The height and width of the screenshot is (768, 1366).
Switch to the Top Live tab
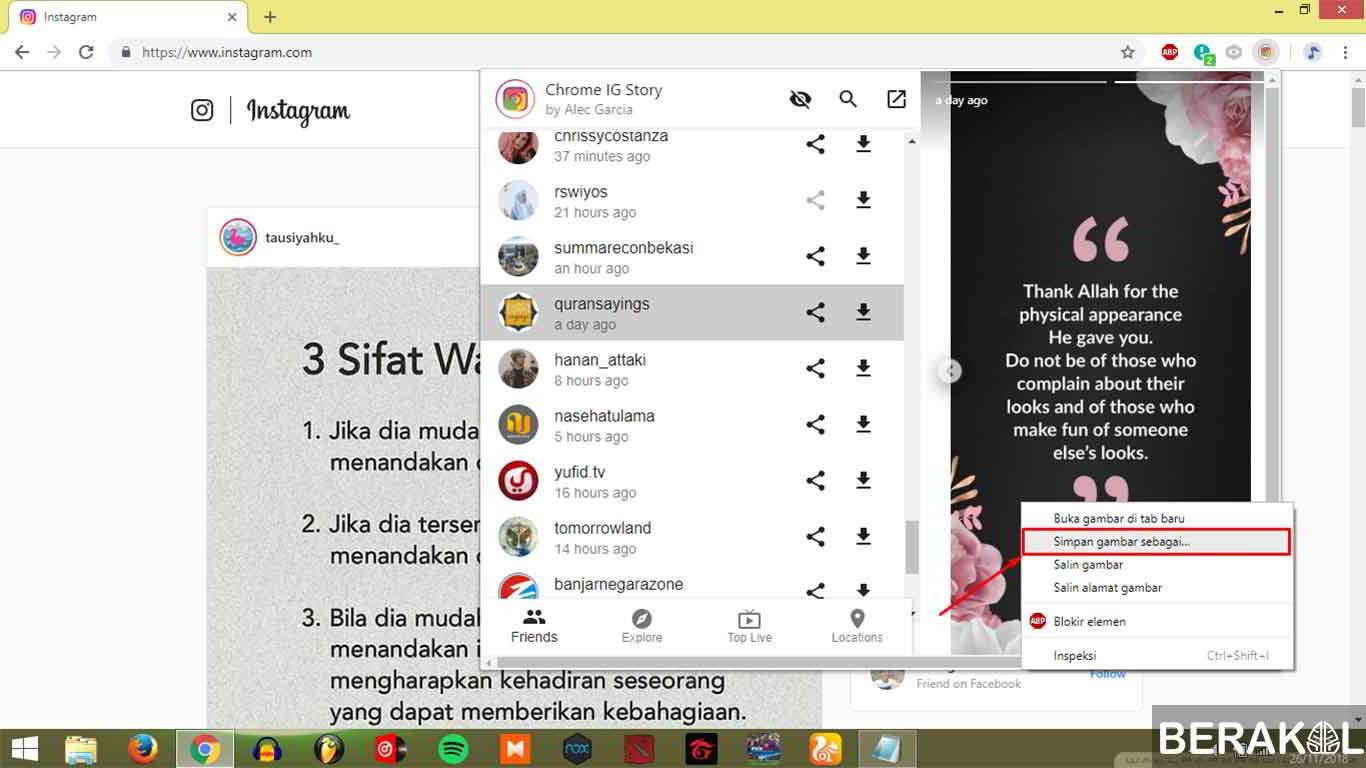(x=749, y=627)
